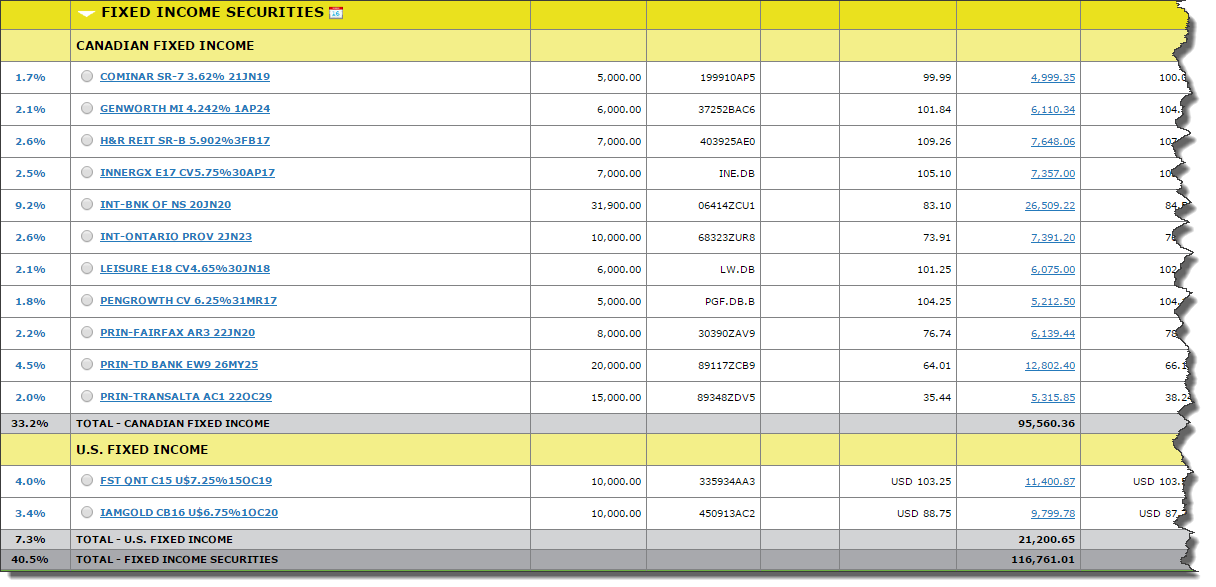Click the calendar icon beside Fixed Income Securities
The height and width of the screenshot is (587, 1216).
pyautogui.click(x=336, y=13)
